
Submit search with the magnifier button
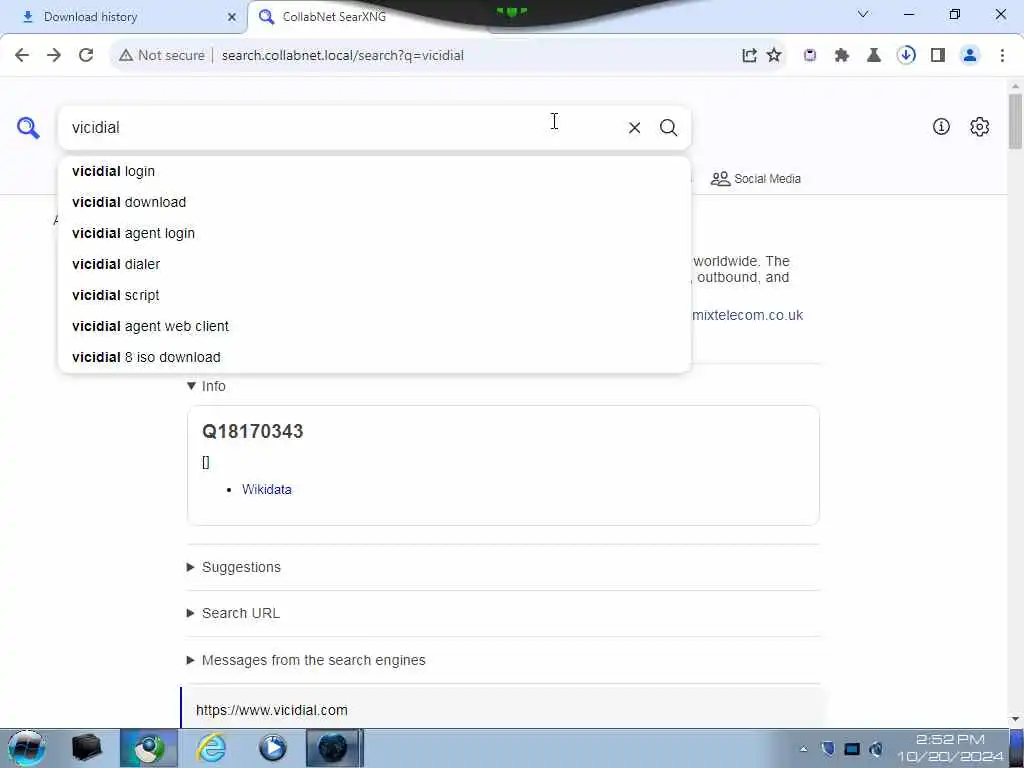tap(668, 127)
